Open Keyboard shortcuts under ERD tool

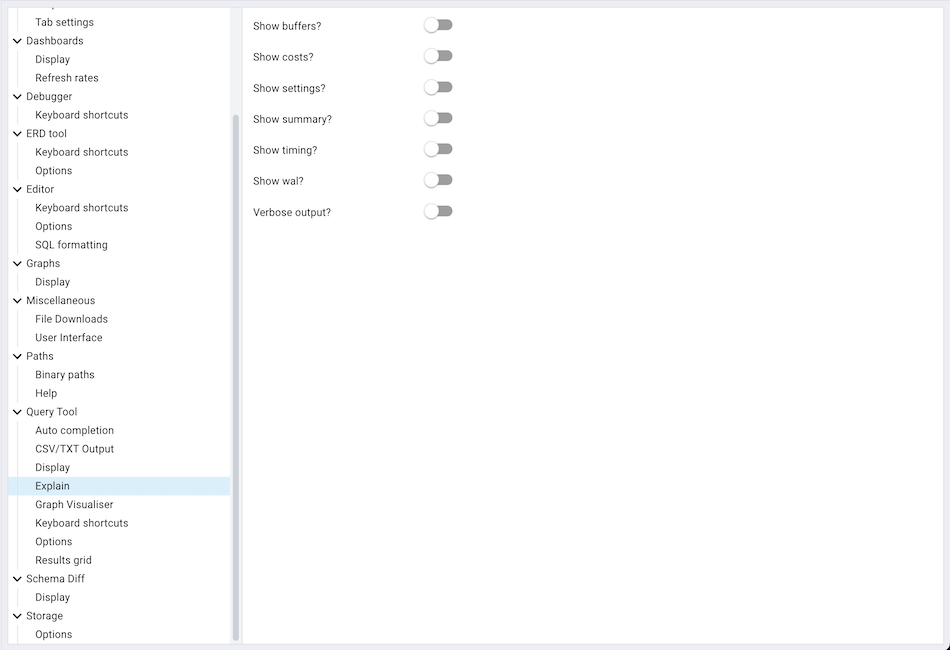point(81,151)
